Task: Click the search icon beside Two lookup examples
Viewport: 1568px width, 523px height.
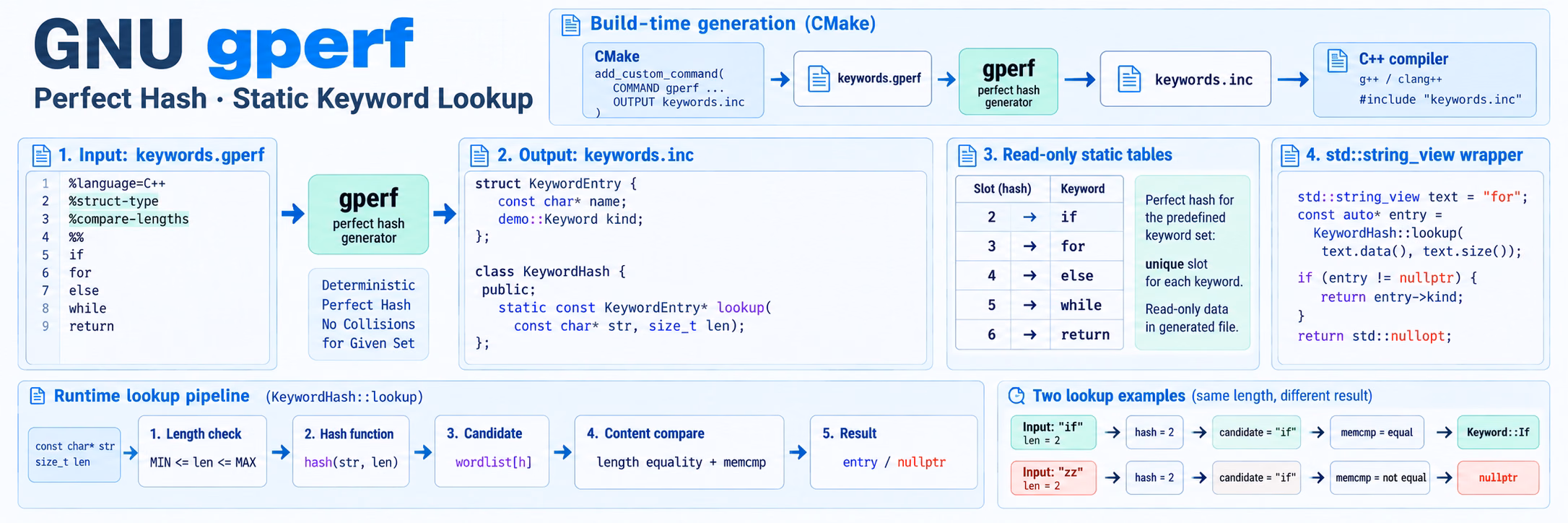Action: (1016, 396)
